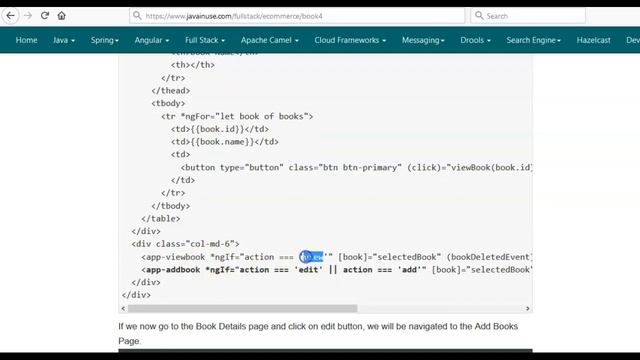Click the '</table>' closing tag line
Screen dimensions: 640x360
tap(161, 218)
